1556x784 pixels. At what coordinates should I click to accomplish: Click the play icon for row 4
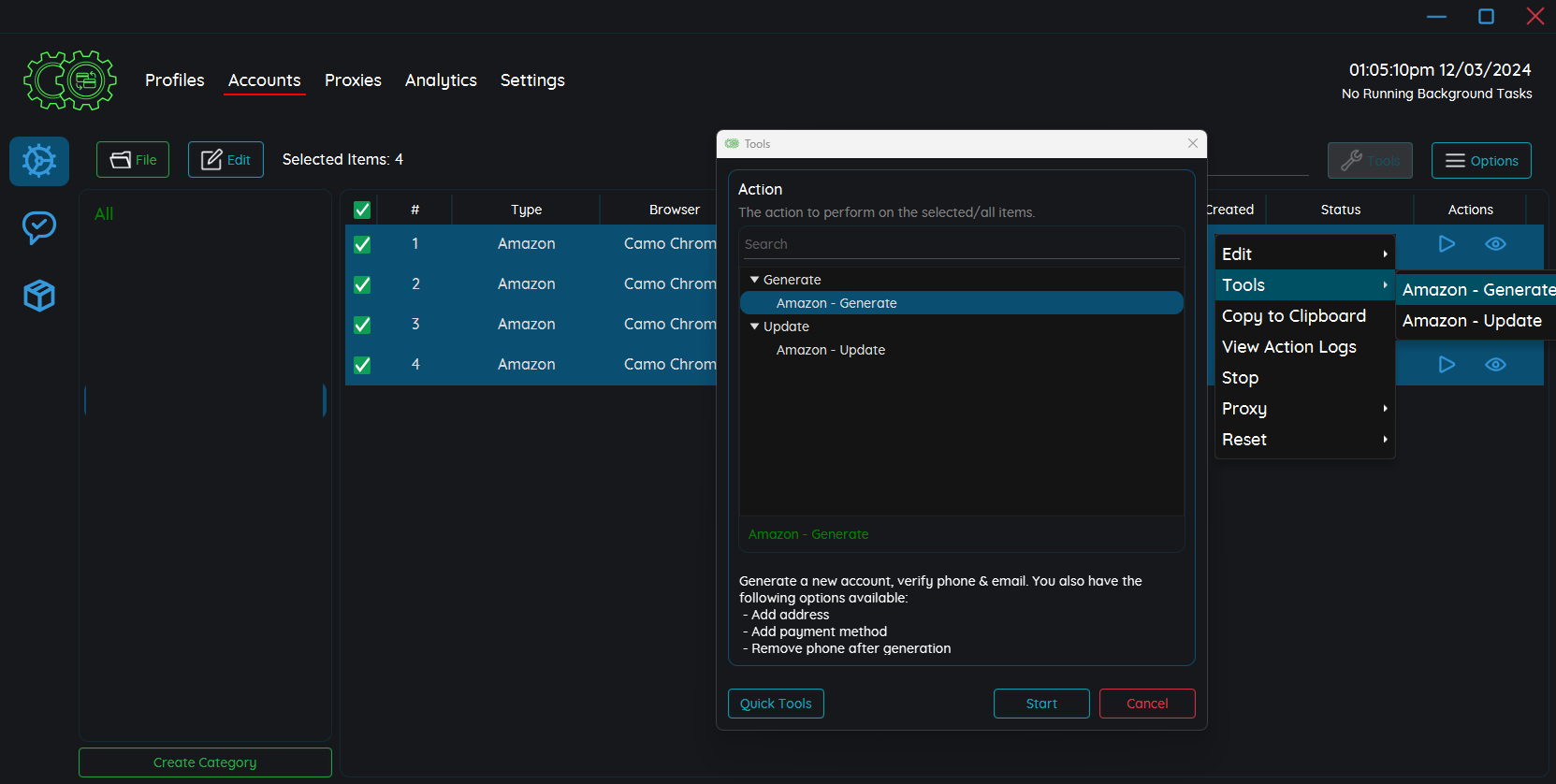point(1447,365)
